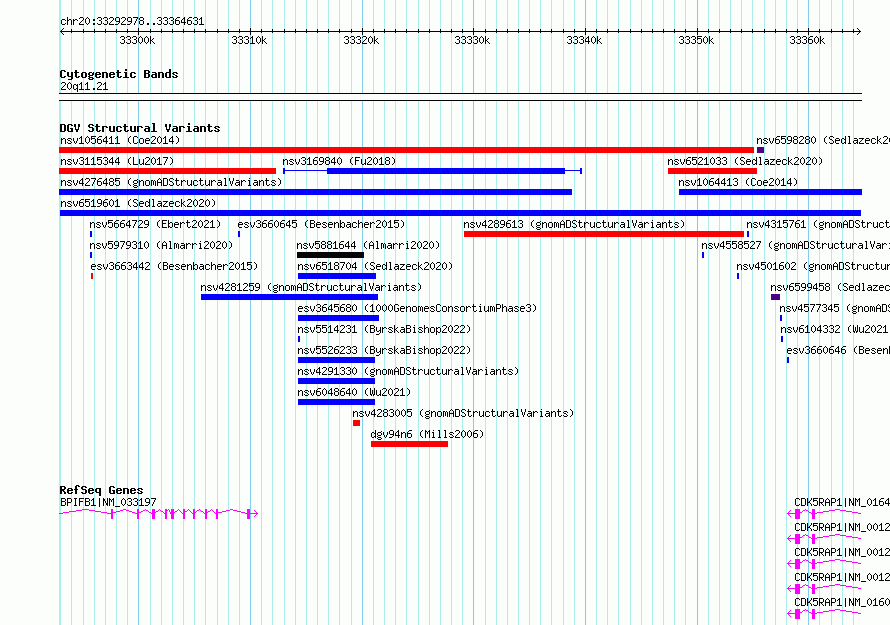Click the Cytogenetic Bands track title
The width and height of the screenshot is (890, 625).
[x=119, y=74]
